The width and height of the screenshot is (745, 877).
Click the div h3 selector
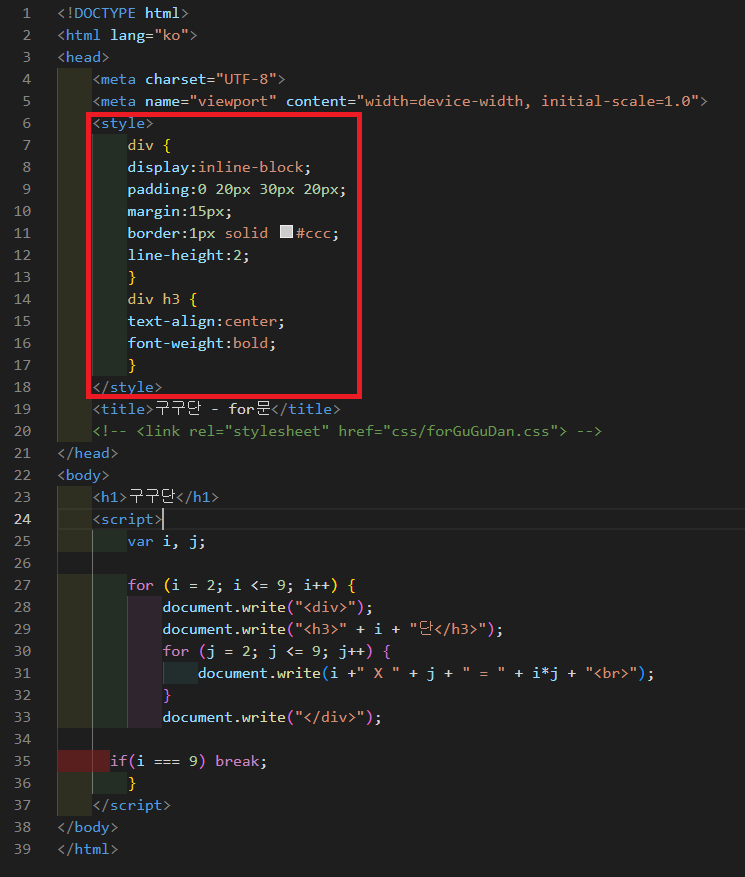[154, 299]
